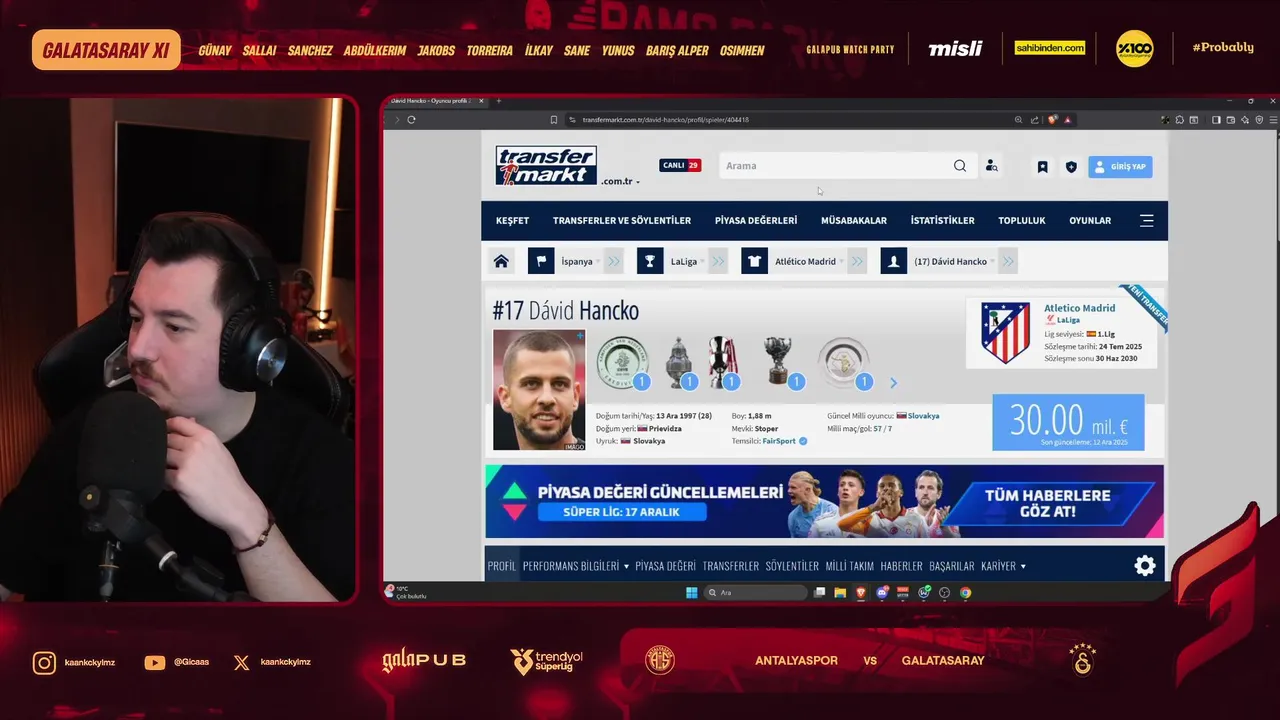The height and width of the screenshot is (720, 1280).
Task: Click the Atletico Madrid club crest
Action: (1005, 333)
